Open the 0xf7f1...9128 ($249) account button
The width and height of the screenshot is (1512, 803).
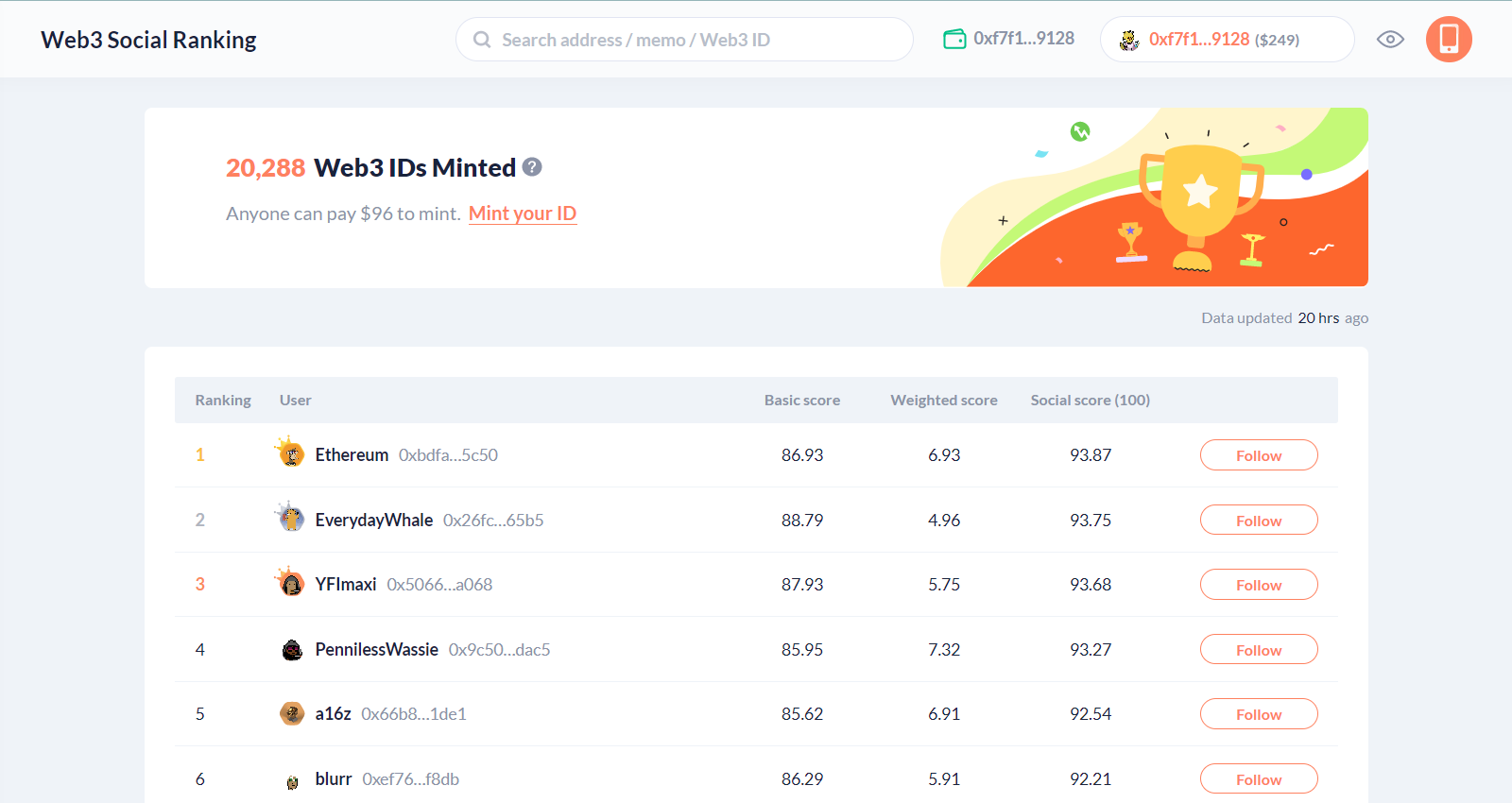[x=1227, y=40]
